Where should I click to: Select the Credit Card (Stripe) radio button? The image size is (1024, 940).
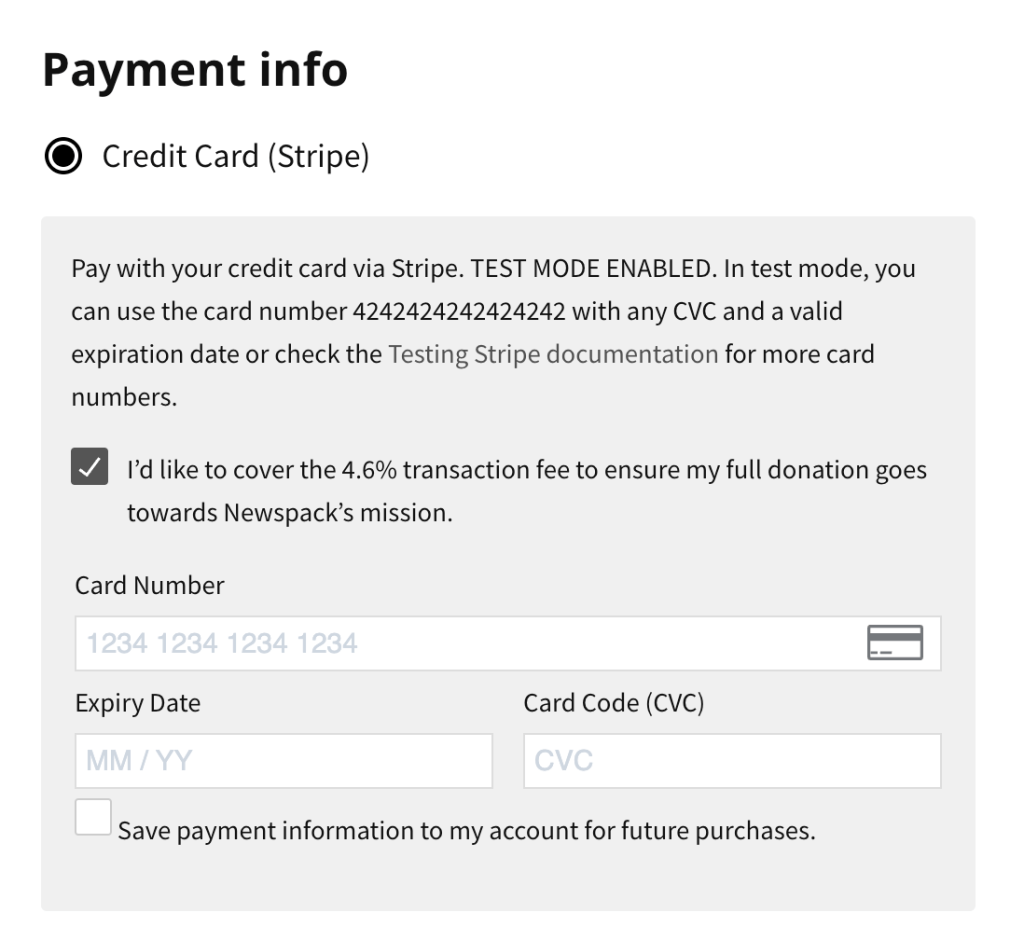[62, 156]
